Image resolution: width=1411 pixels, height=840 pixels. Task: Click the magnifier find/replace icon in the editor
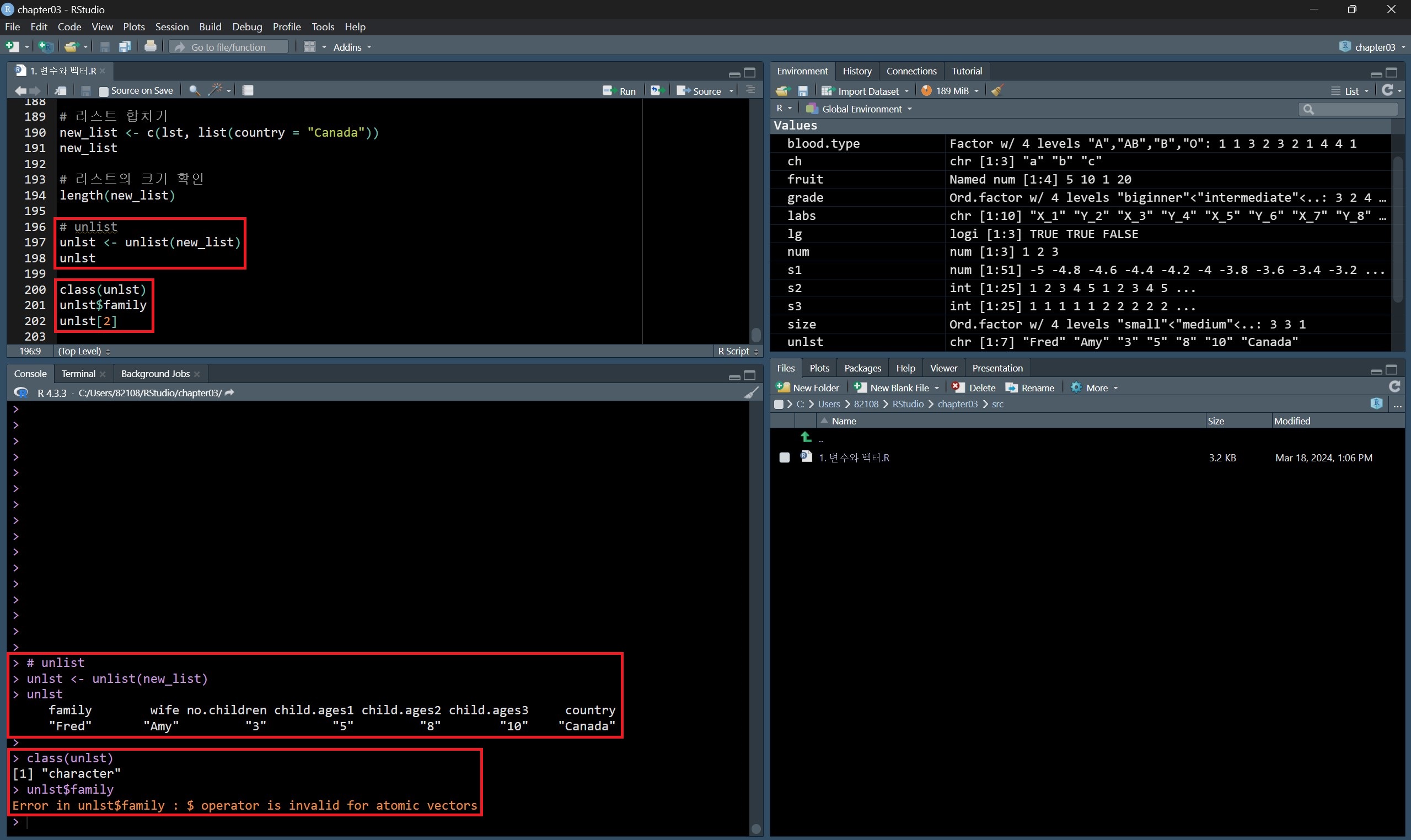[194, 90]
